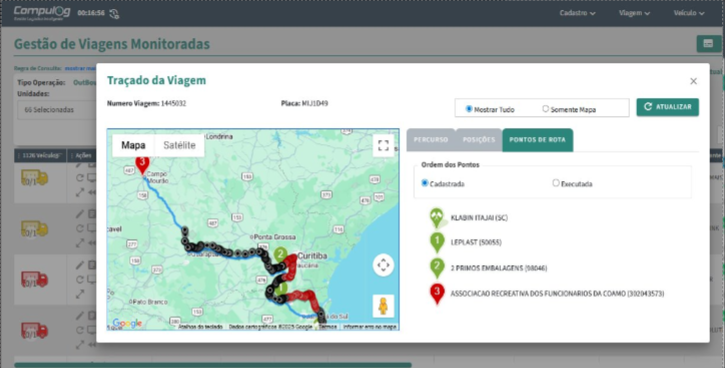Open the Veículo dropdown menu
The width and height of the screenshot is (725, 368).
pyautogui.click(x=689, y=13)
